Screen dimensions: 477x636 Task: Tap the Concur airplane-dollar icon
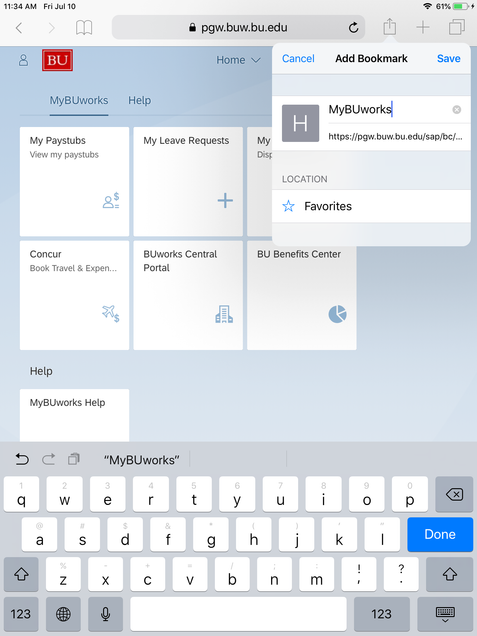111,314
